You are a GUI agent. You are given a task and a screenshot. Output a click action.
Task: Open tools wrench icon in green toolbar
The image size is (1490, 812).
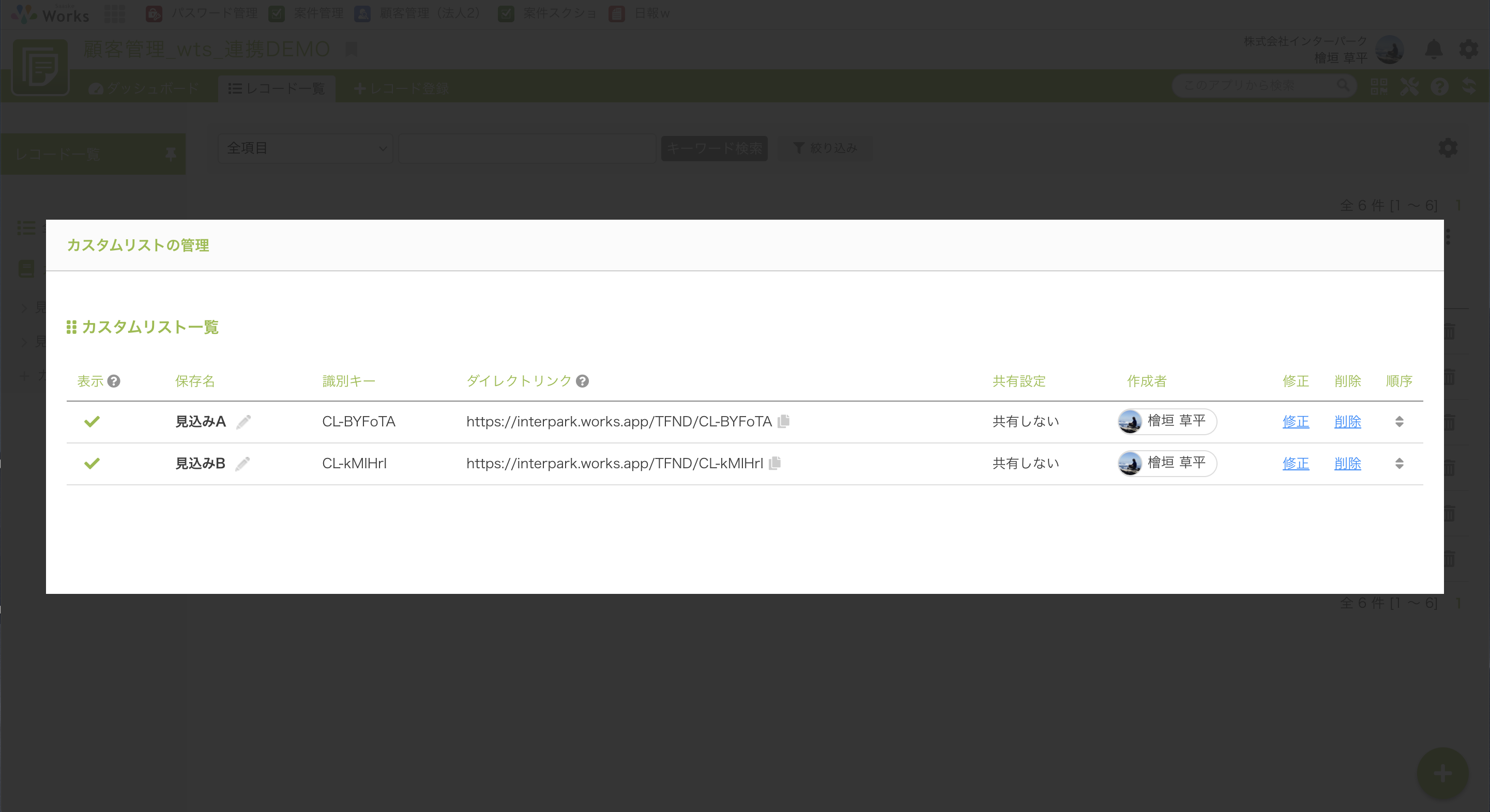(1409, 86)
